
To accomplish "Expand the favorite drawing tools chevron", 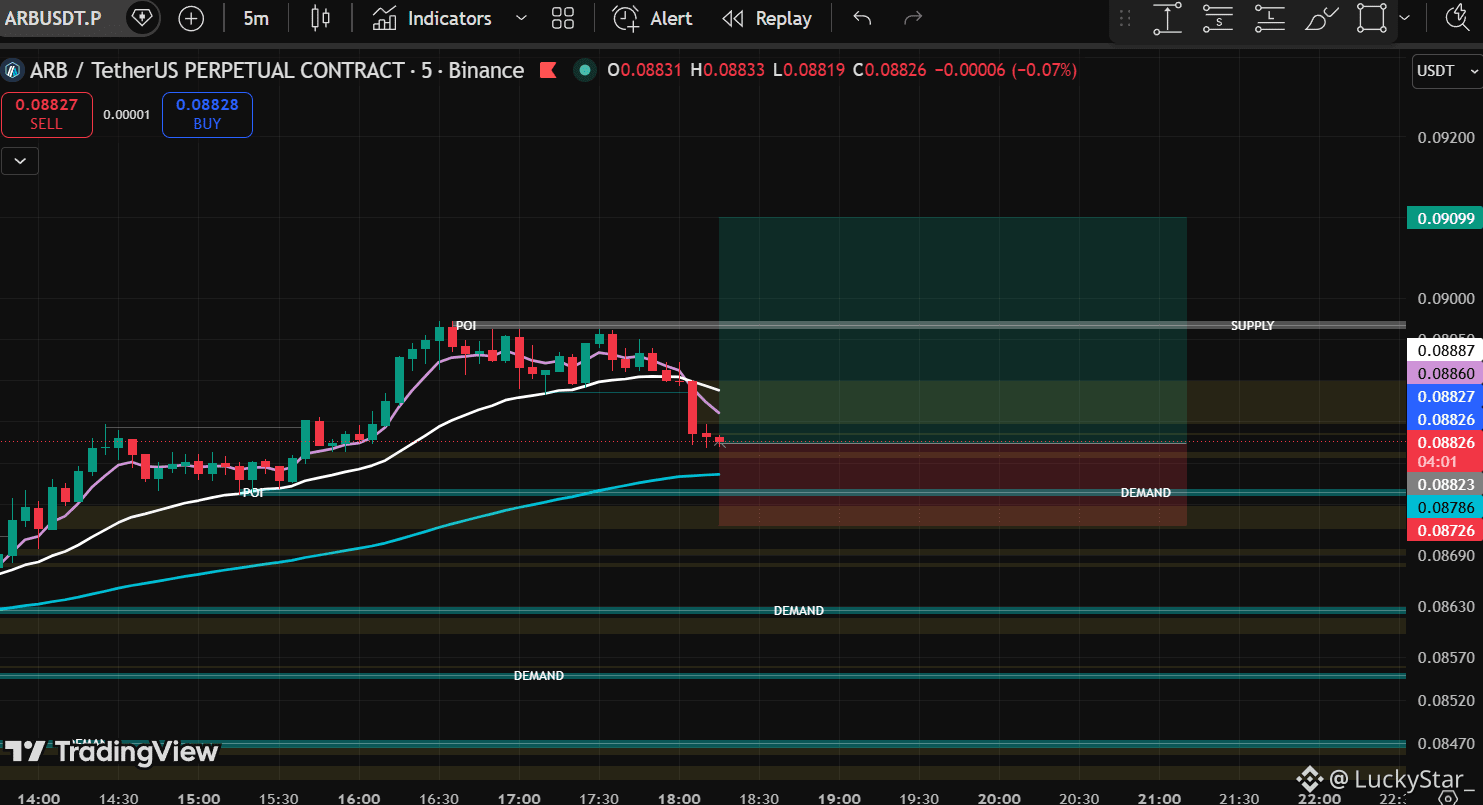I will [1405, 18].
